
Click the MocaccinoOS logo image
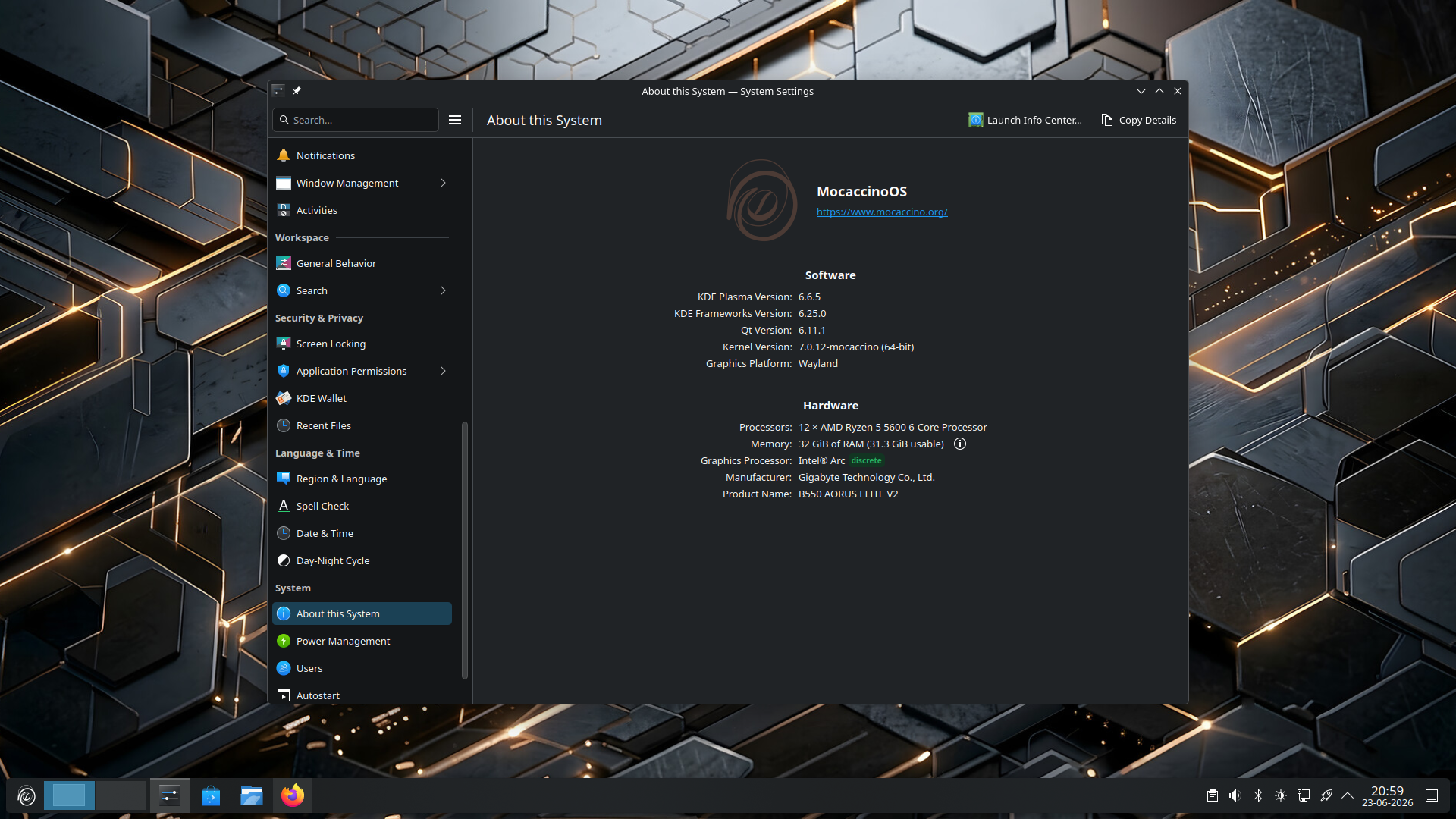[x=762, y=200]
